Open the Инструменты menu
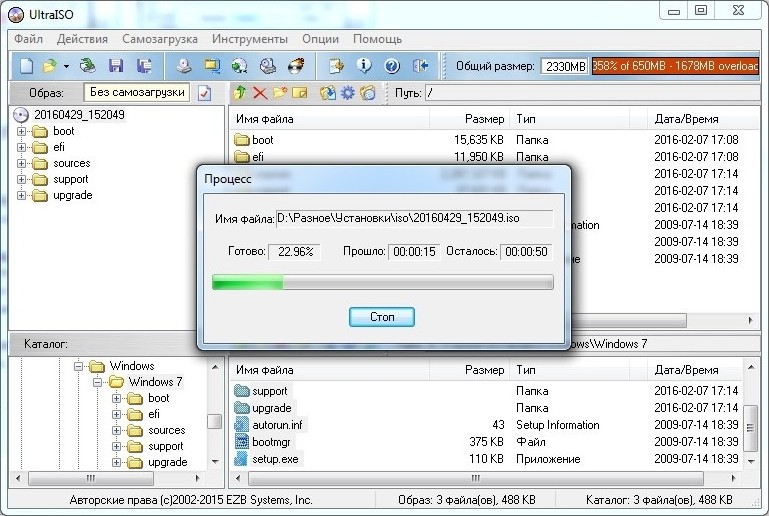Screen dimensions: 769x516 (x=249, y=39)
